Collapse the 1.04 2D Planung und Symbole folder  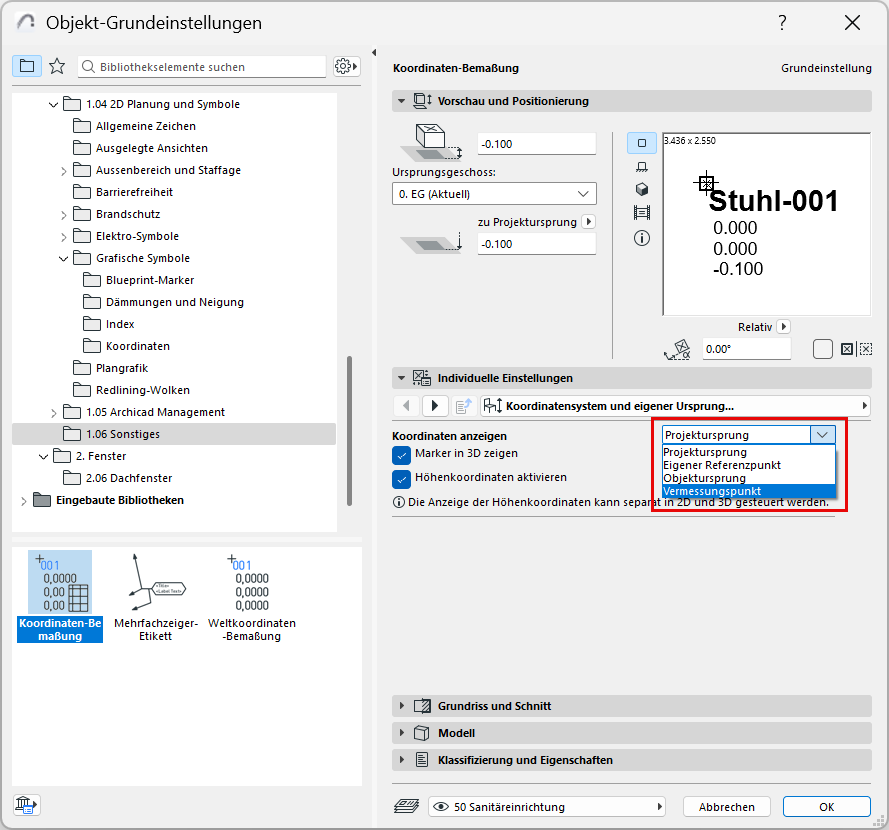[53, 104]
